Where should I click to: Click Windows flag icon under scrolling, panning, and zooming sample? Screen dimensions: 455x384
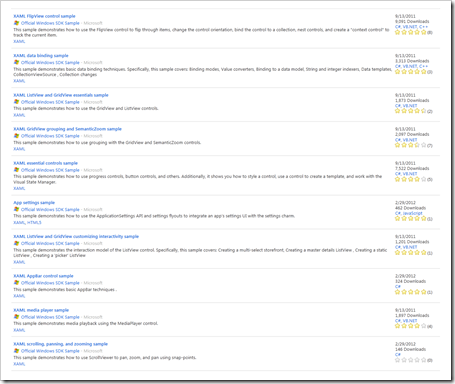coord(16,351)
